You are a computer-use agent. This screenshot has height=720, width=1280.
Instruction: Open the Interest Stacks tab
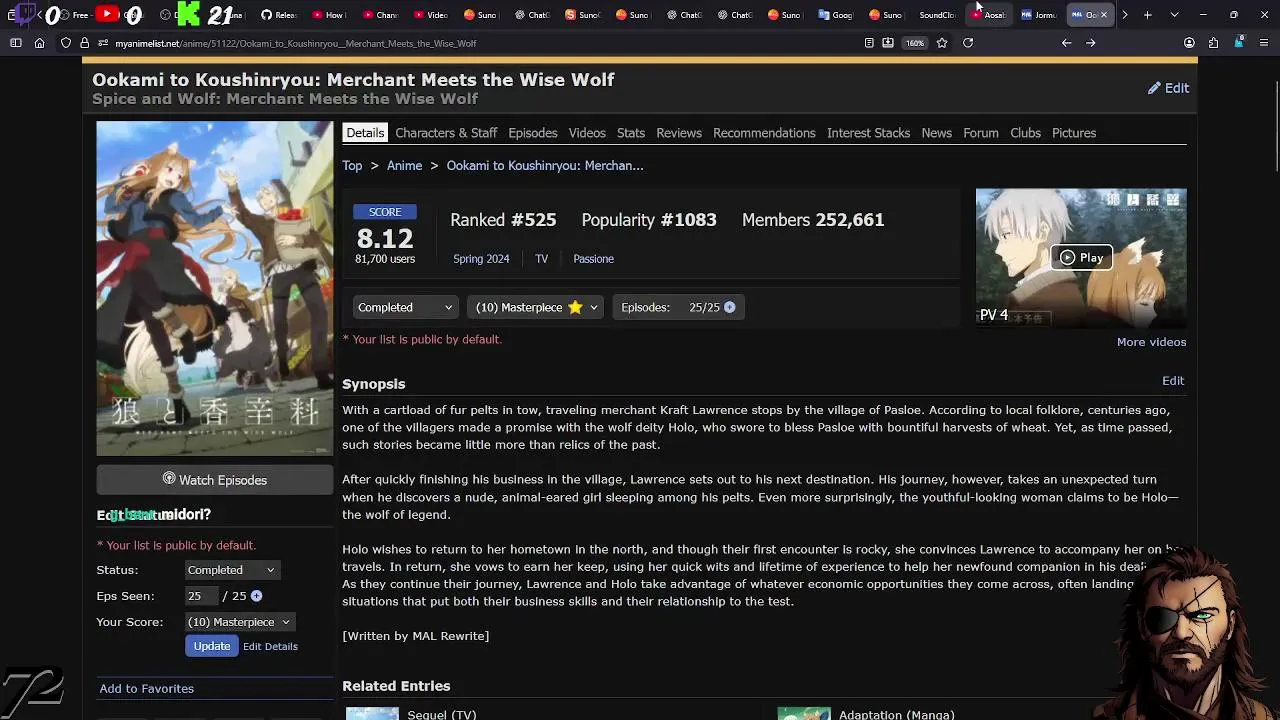[x=868, y=133]
